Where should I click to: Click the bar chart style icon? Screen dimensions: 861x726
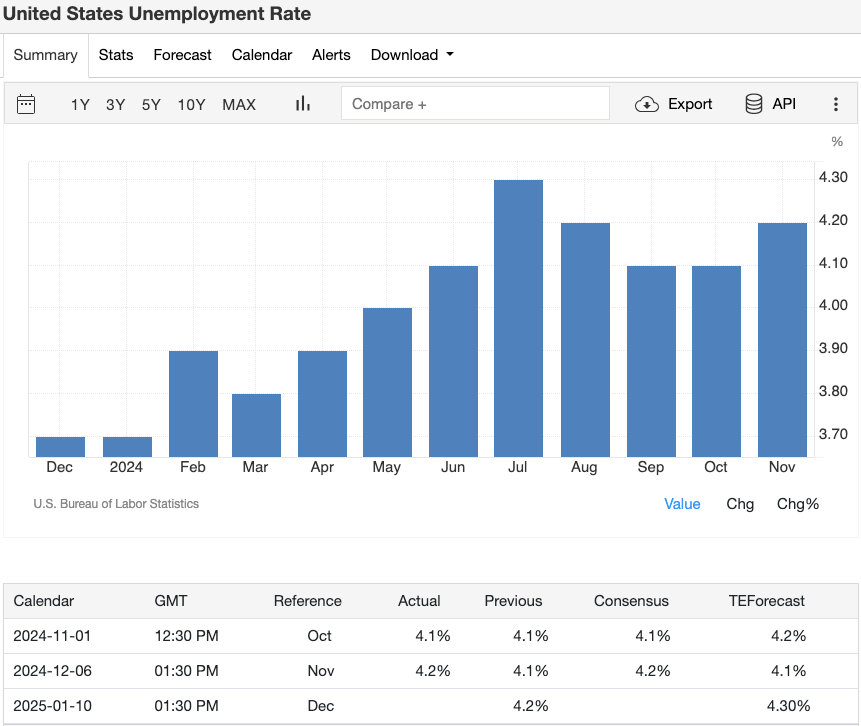[302, 103]
